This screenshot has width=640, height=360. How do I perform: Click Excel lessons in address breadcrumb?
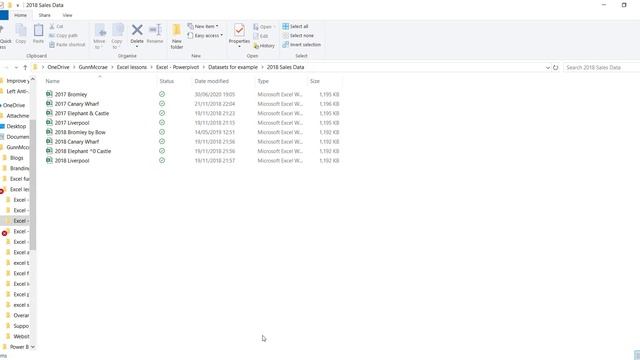pos(132,67)
